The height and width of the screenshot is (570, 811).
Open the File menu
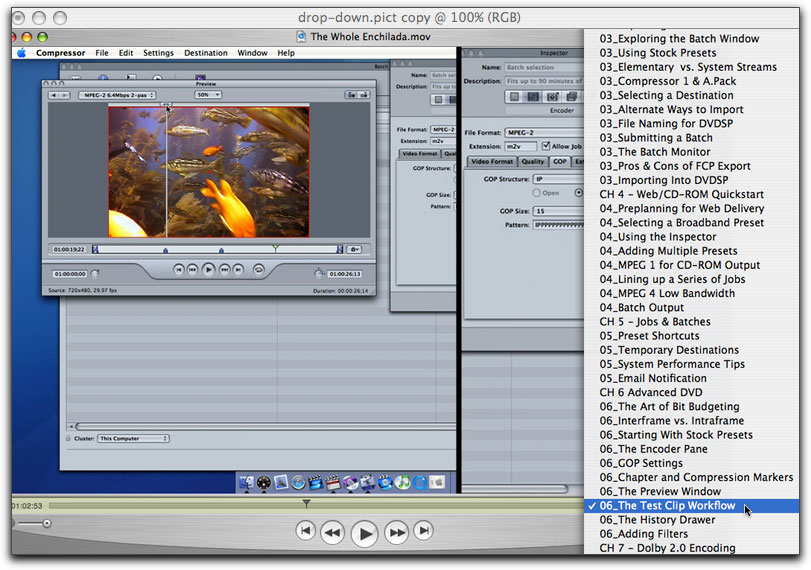pyautogui.click(x=102, y=53)
